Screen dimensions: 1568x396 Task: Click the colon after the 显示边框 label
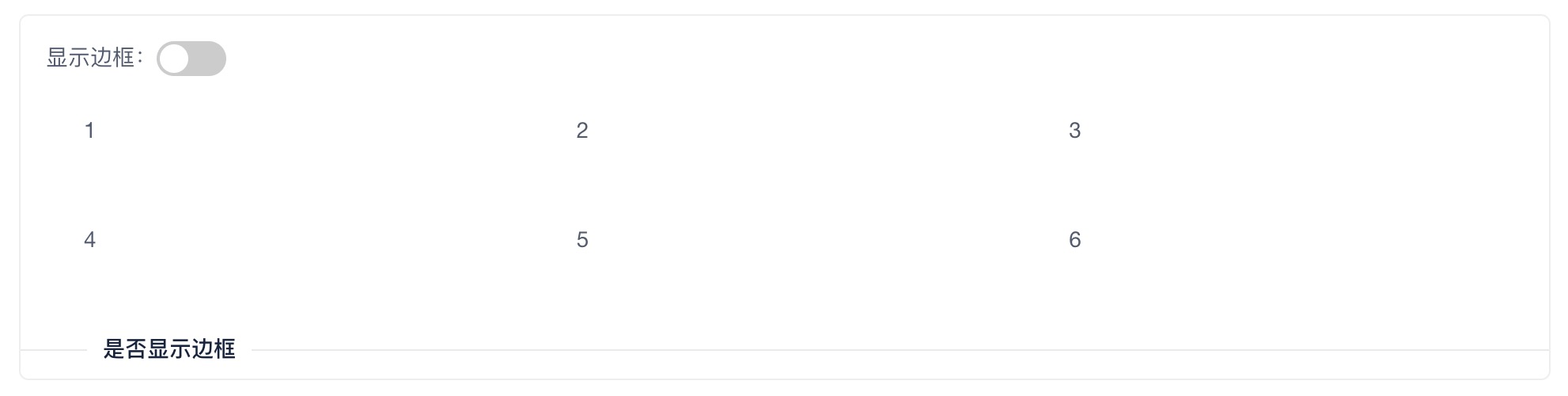140,59
